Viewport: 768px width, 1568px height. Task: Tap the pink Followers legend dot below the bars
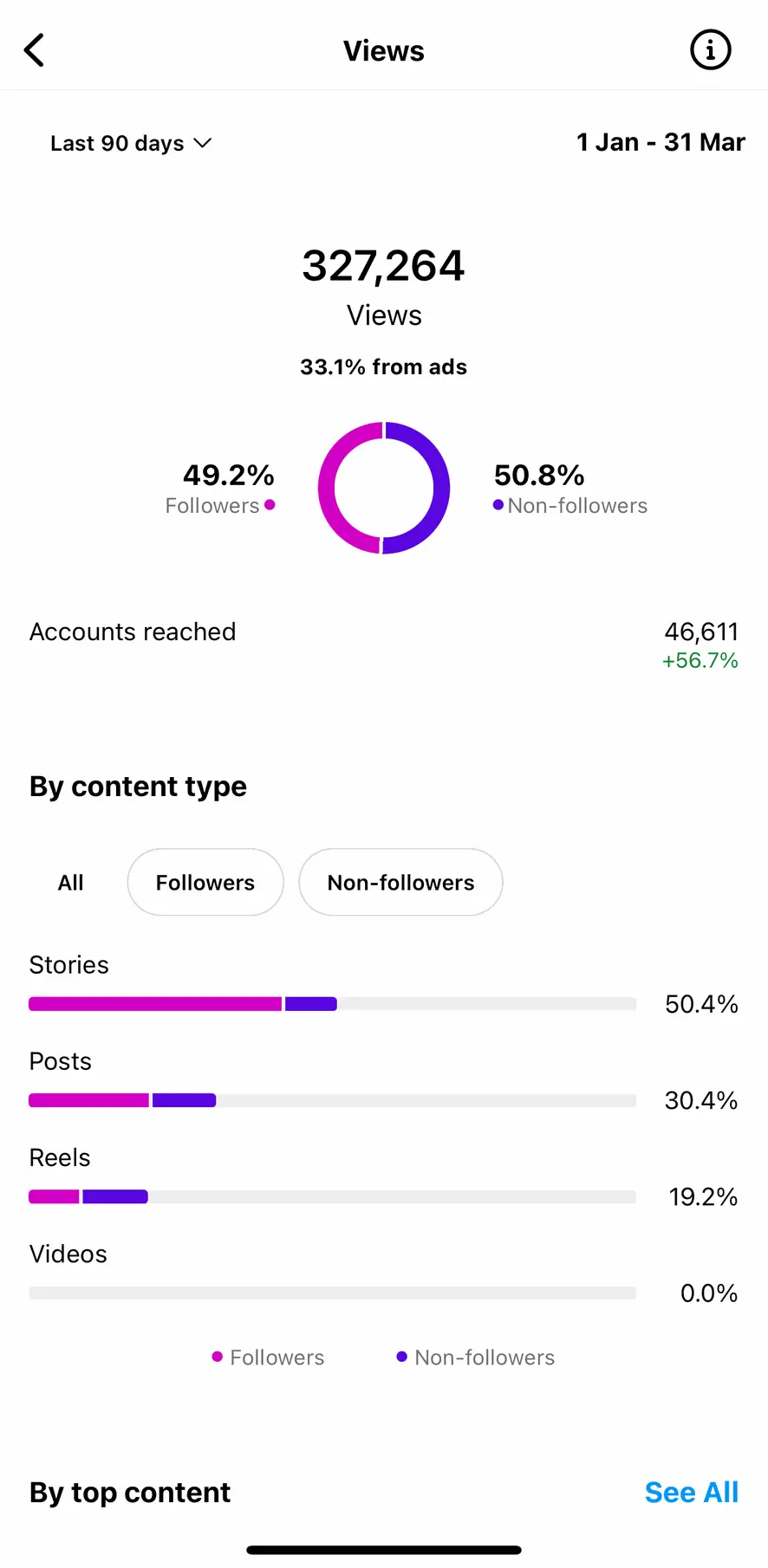(x=218, y=1357)
